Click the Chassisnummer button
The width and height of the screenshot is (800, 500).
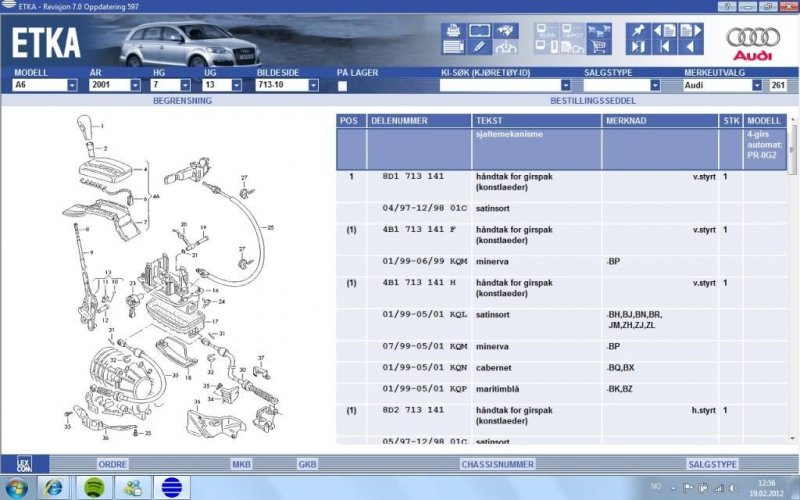(x=497, y=464)
